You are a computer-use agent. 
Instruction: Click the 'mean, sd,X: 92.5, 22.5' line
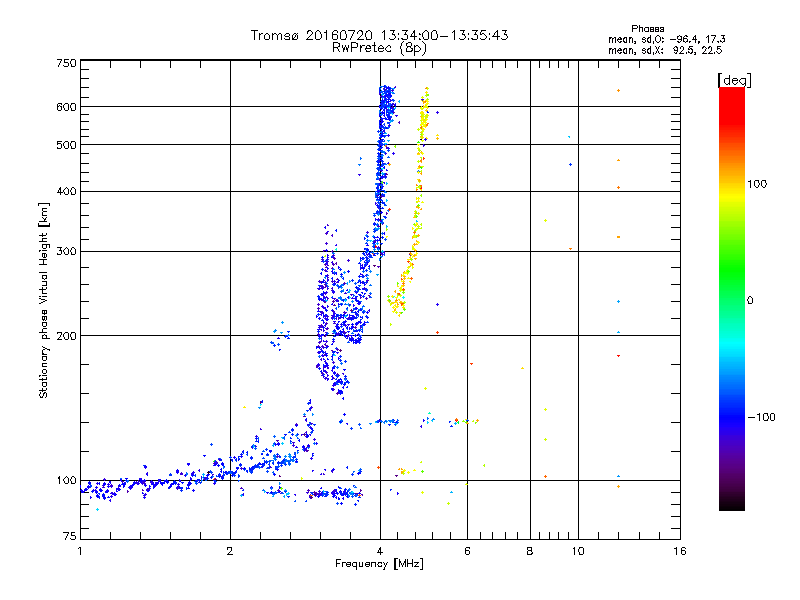pos(665,50)
